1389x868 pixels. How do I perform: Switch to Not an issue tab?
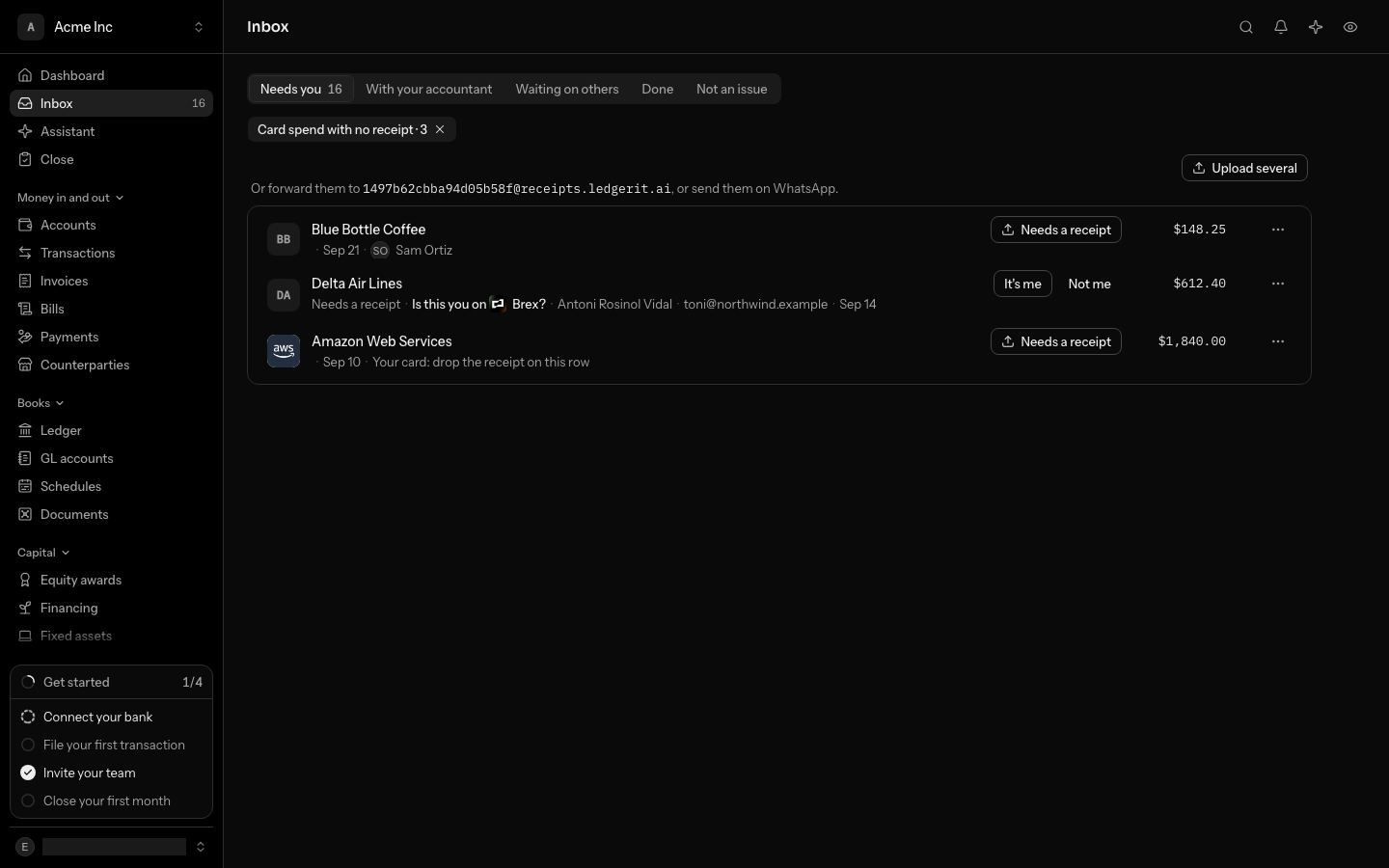pos(732,89)
